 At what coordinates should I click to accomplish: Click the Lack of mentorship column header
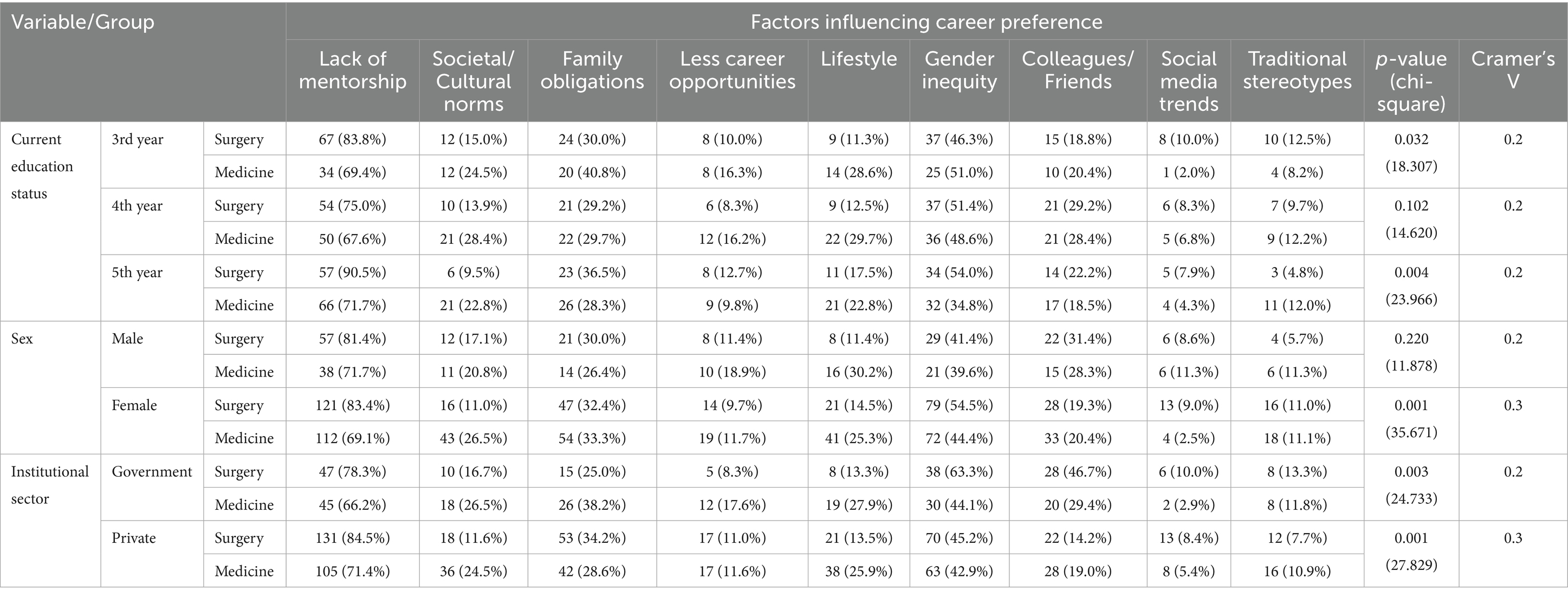[352, 70]
